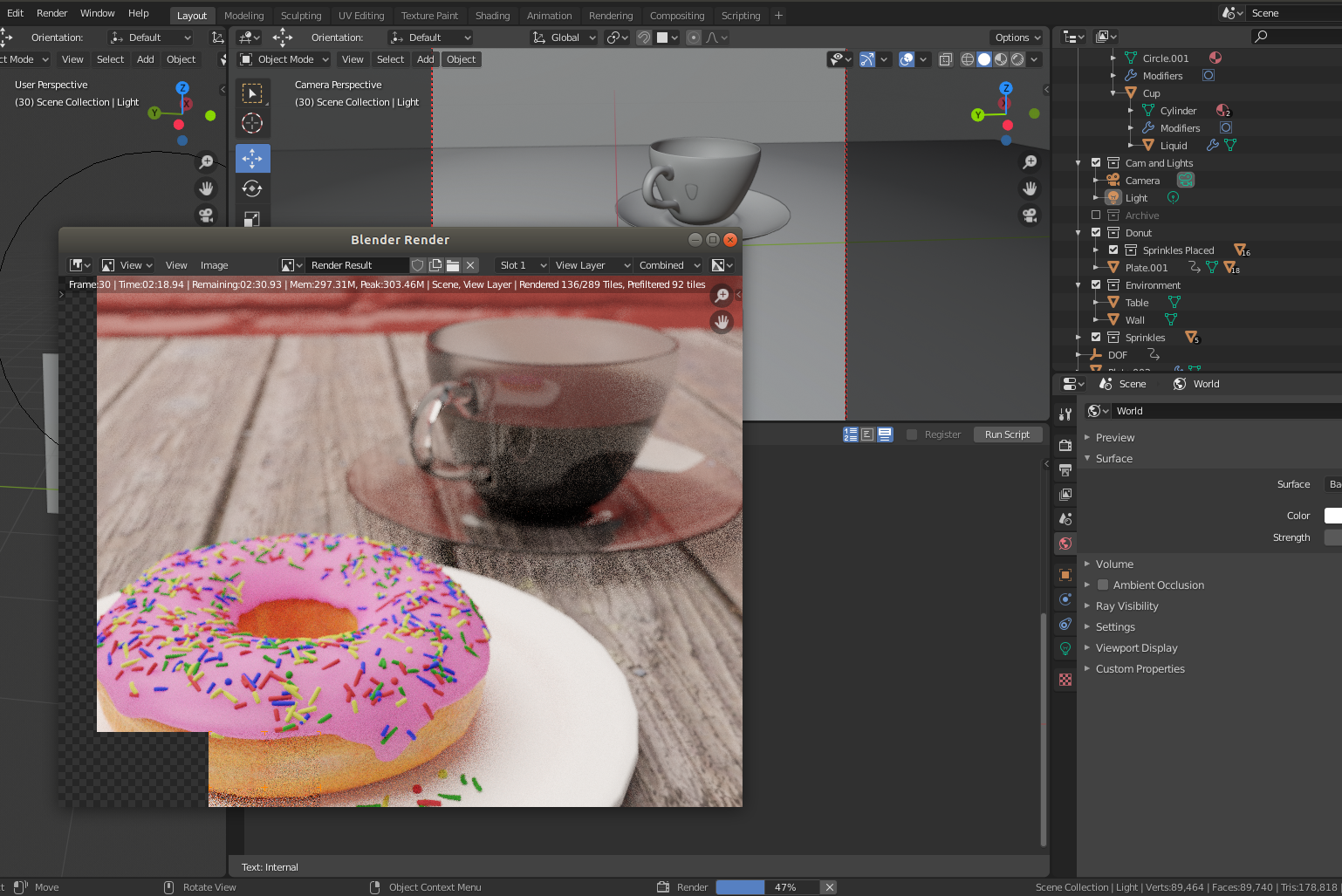Click zoom icon in Blender Render window

722,296
